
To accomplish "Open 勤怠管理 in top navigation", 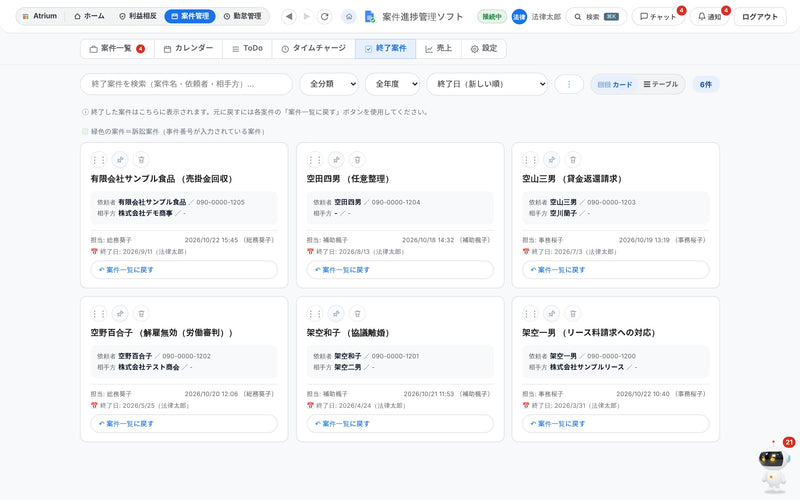I will 242,16.
